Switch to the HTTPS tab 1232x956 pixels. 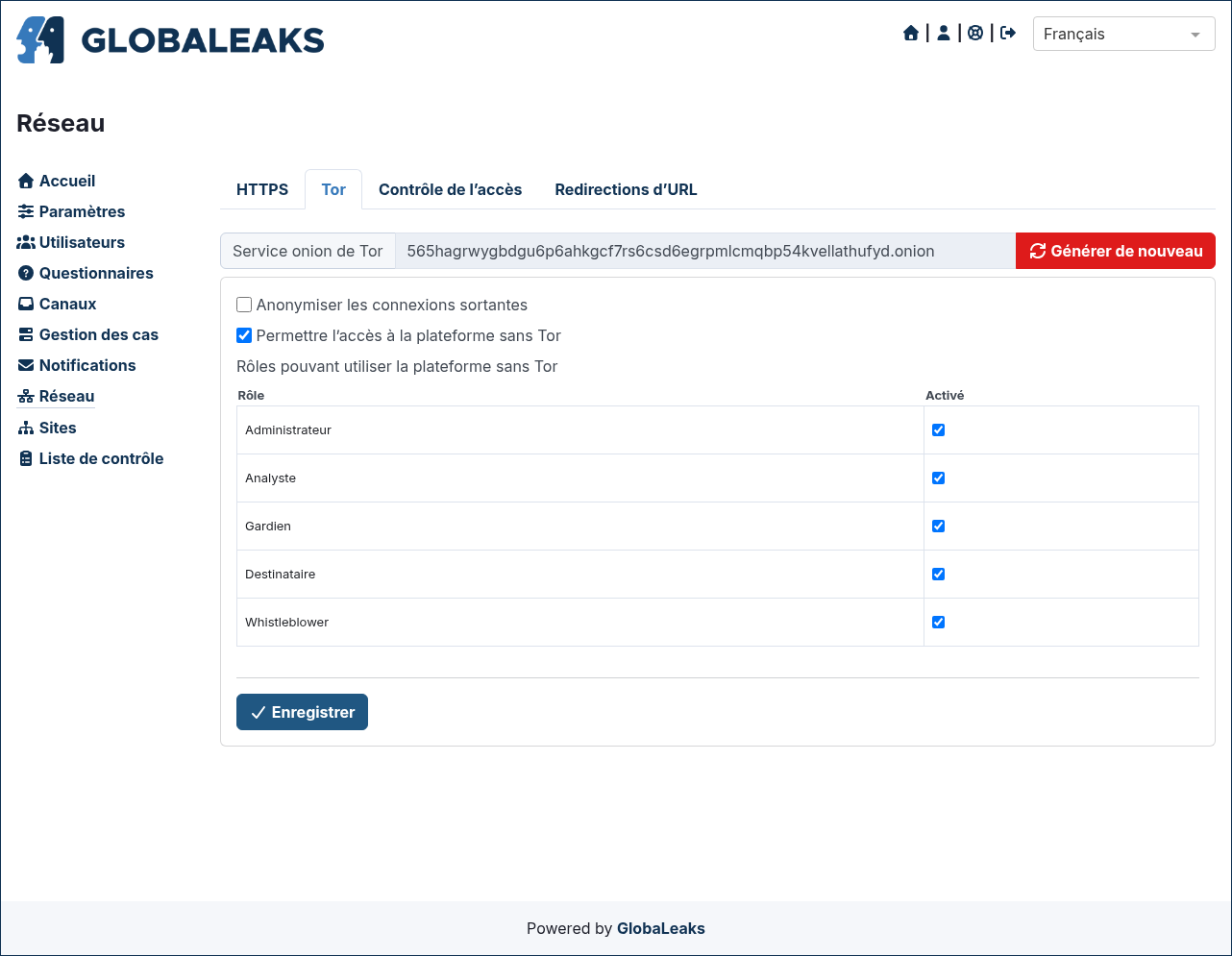pos(262,189)
